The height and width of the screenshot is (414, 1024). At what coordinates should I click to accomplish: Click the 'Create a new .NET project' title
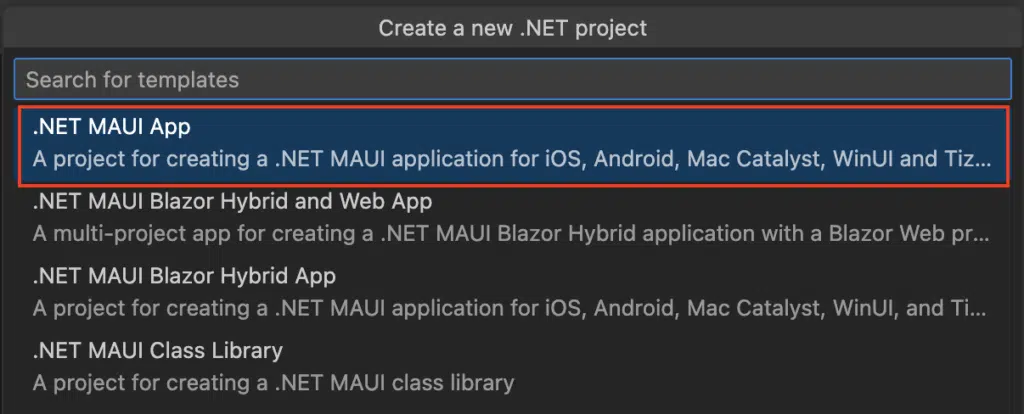coord(512,28)
